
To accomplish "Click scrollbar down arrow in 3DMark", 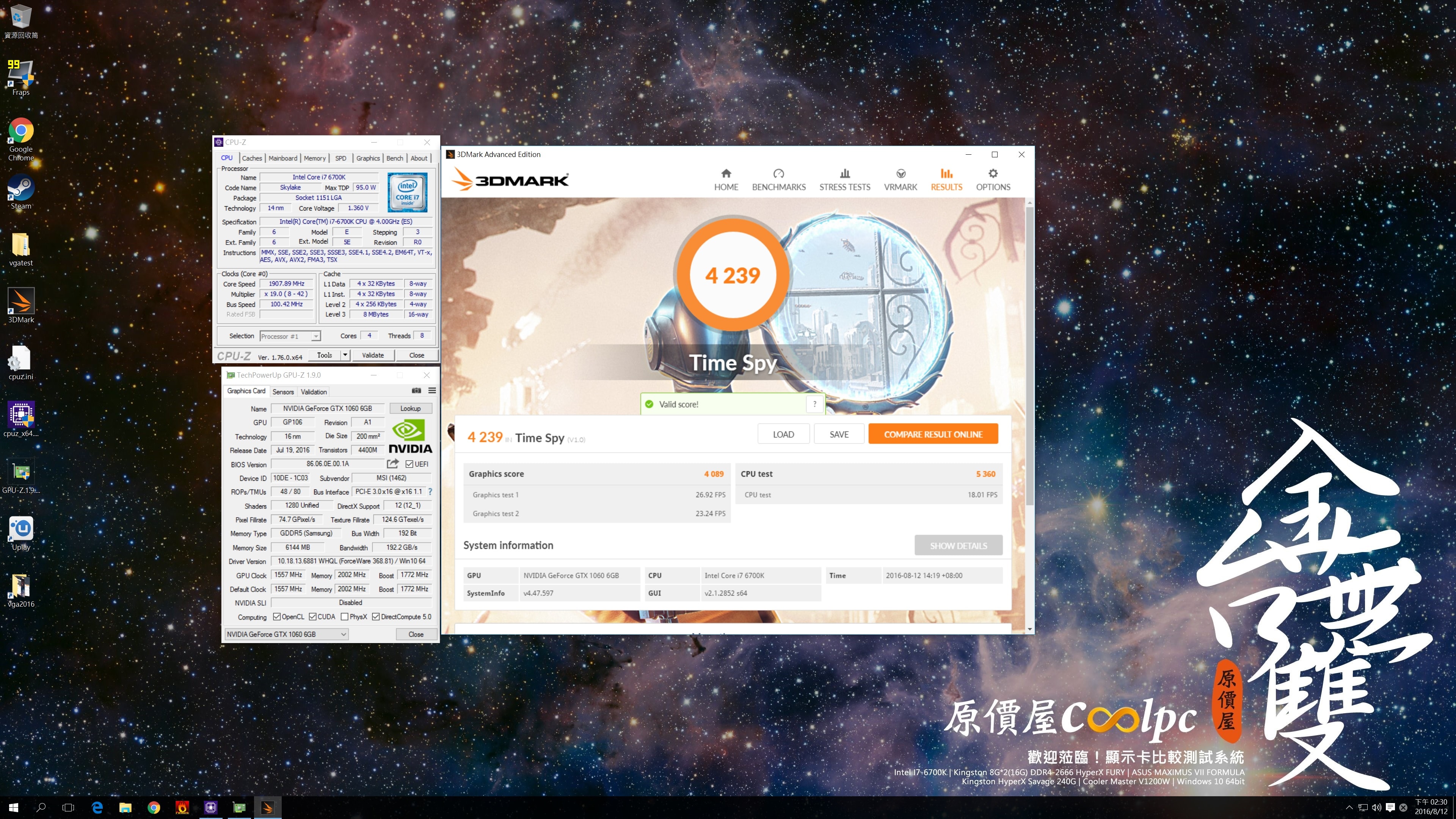I will click(1030, 629).
